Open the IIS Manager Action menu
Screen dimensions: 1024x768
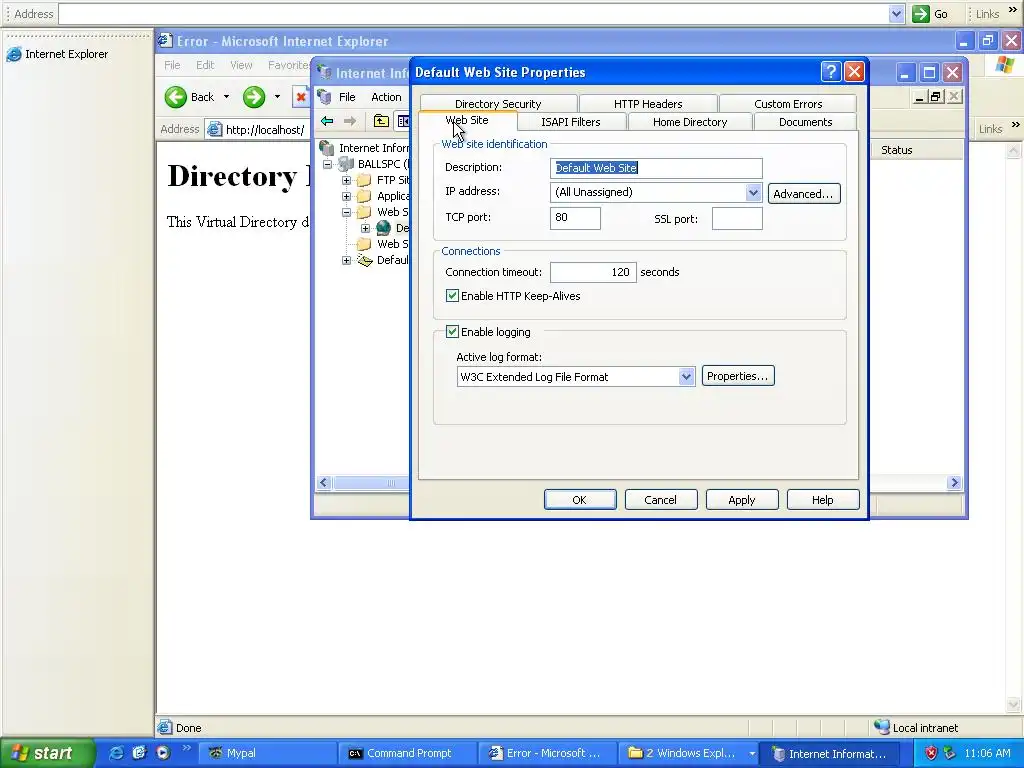[x=386, y=97]
